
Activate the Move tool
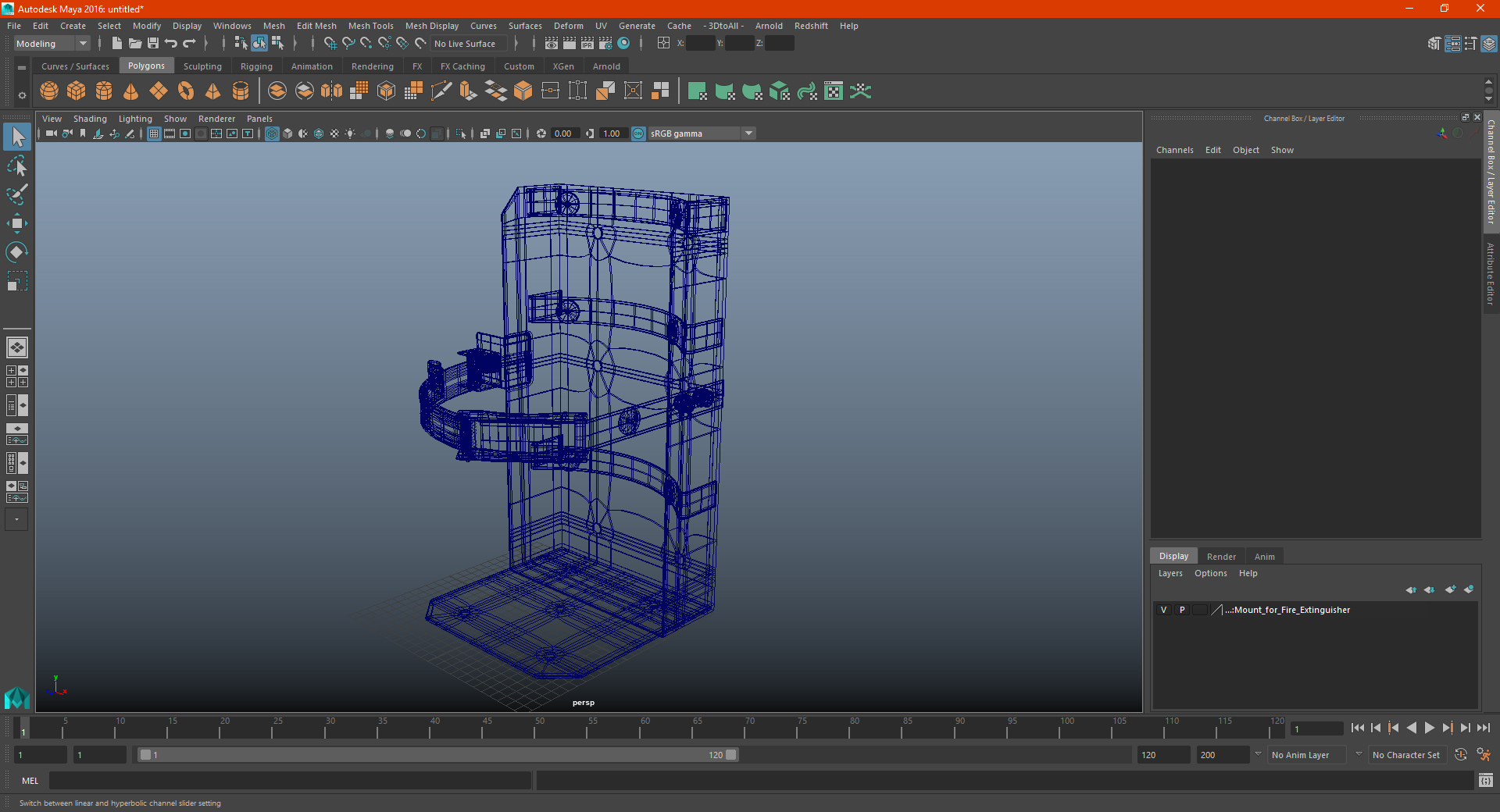click(x=17, y=223)
